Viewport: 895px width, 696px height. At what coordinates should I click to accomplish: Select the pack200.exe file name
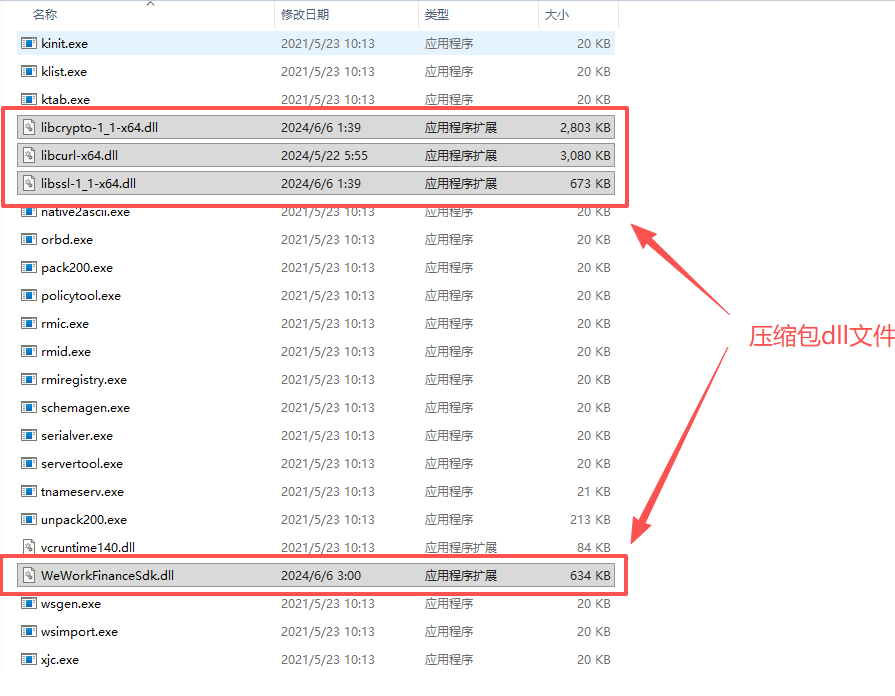pyautogui.click(x=77, y=267)
